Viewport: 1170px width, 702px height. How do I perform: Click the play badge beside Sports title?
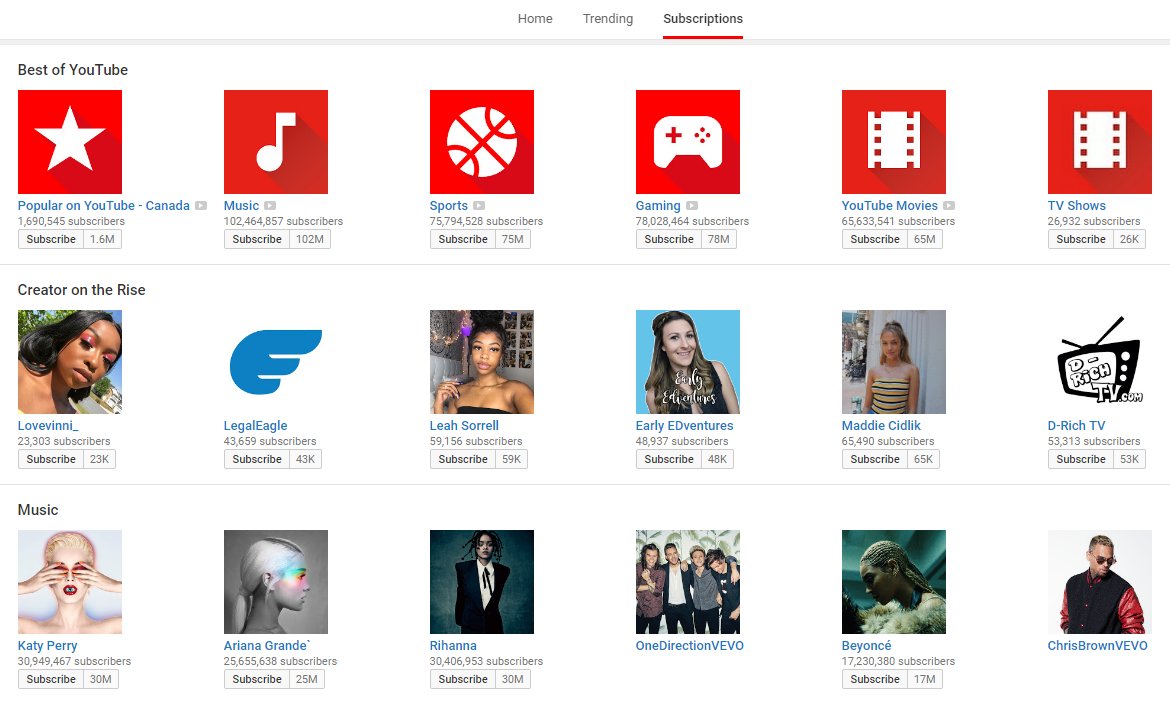(479, 206)
